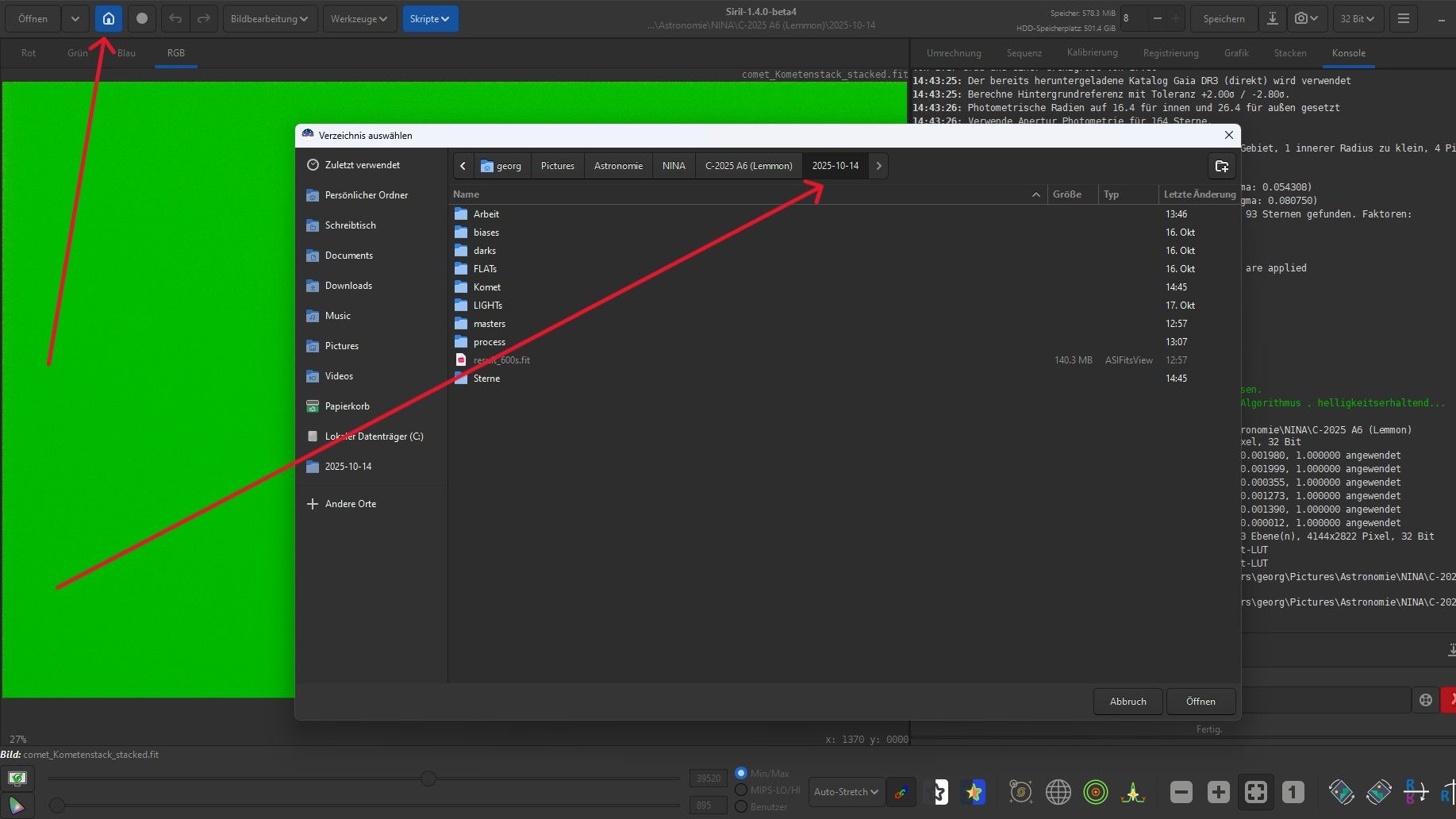
Task: Open the hamburger main menu icon
Action: point(1403,18)
